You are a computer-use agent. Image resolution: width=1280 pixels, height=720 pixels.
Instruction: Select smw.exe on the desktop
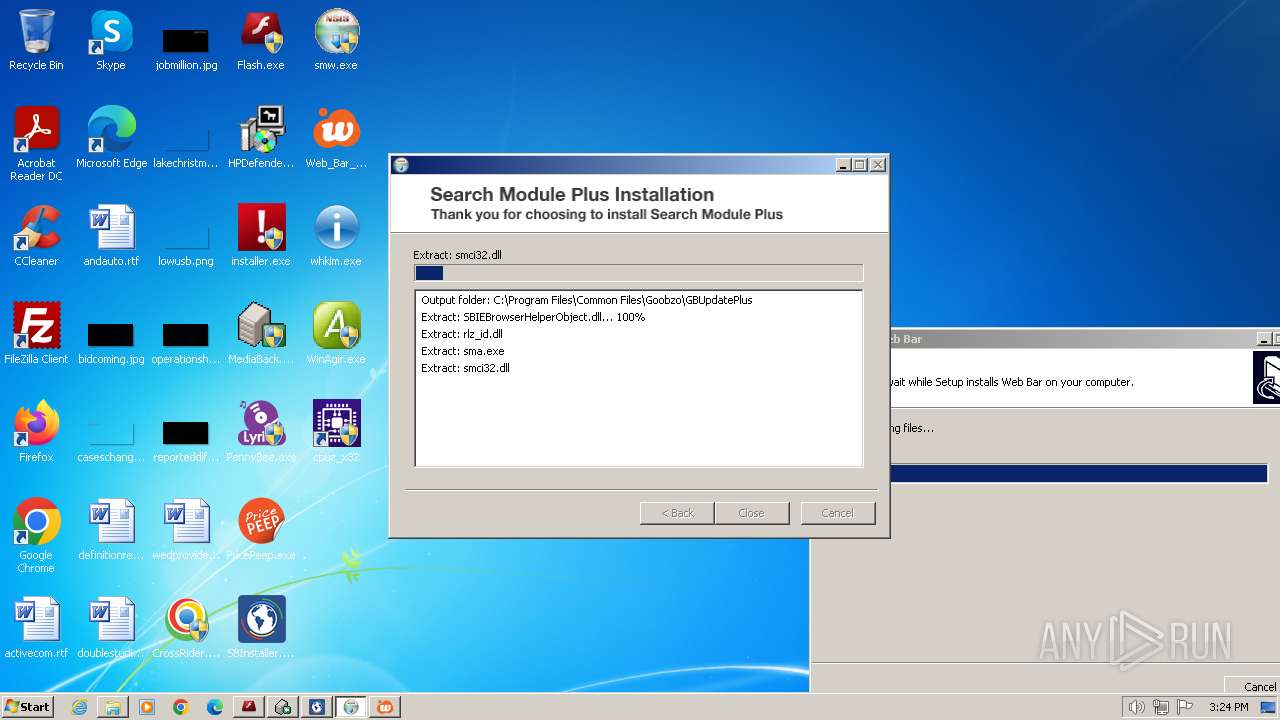click(x=336, y=40)
